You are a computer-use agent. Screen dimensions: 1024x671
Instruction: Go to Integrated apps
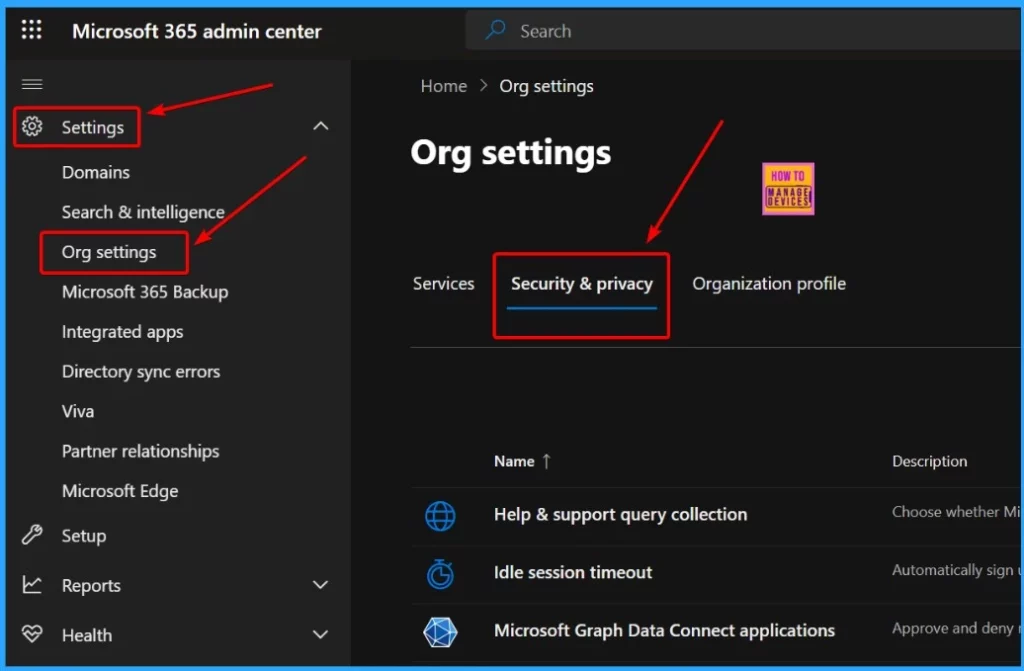point(122,332)
